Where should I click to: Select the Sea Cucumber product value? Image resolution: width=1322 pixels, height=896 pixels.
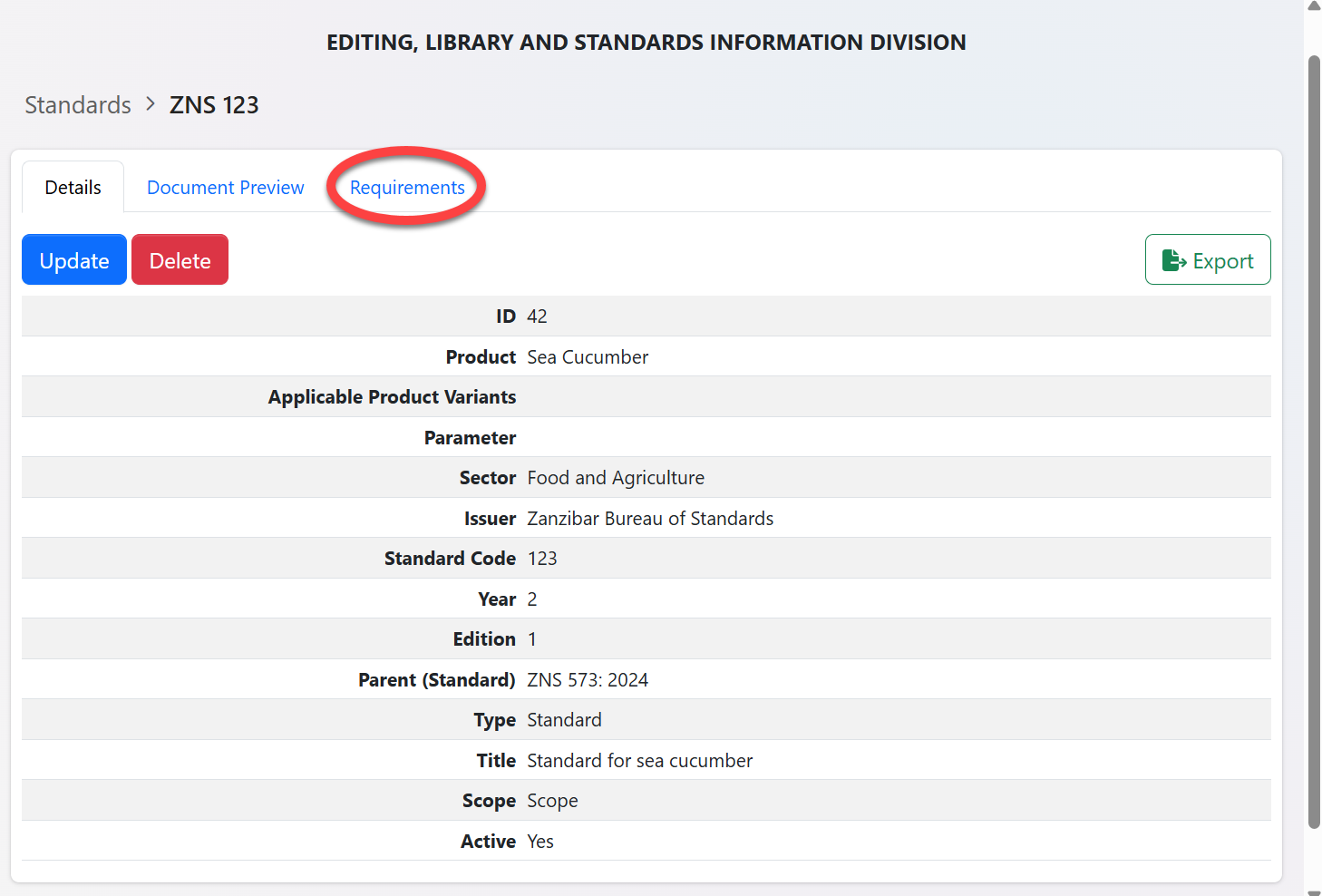pyautogui.click(x=588, y=357)
